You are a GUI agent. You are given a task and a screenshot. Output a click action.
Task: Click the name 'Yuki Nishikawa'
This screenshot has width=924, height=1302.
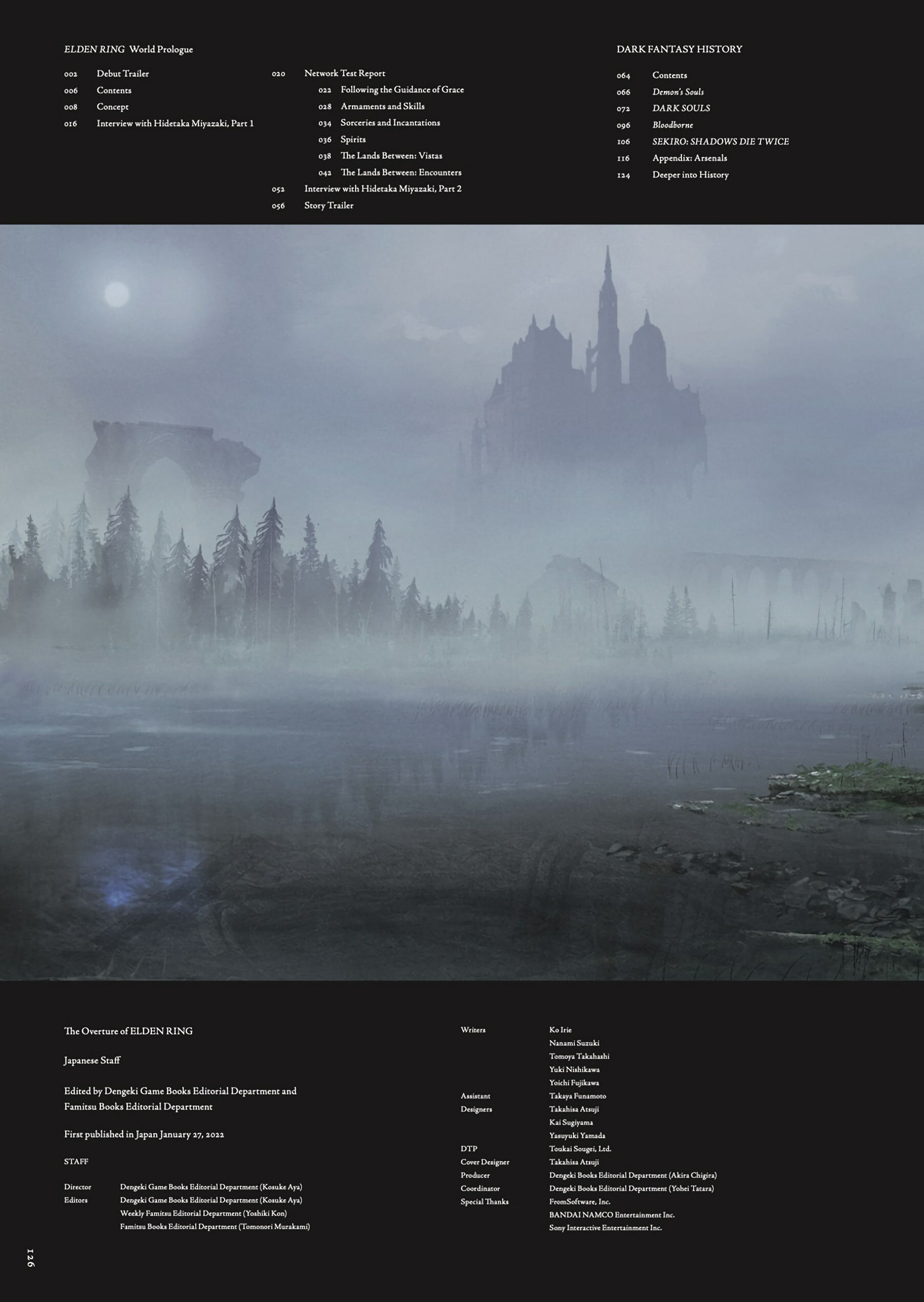[574, 1069]
